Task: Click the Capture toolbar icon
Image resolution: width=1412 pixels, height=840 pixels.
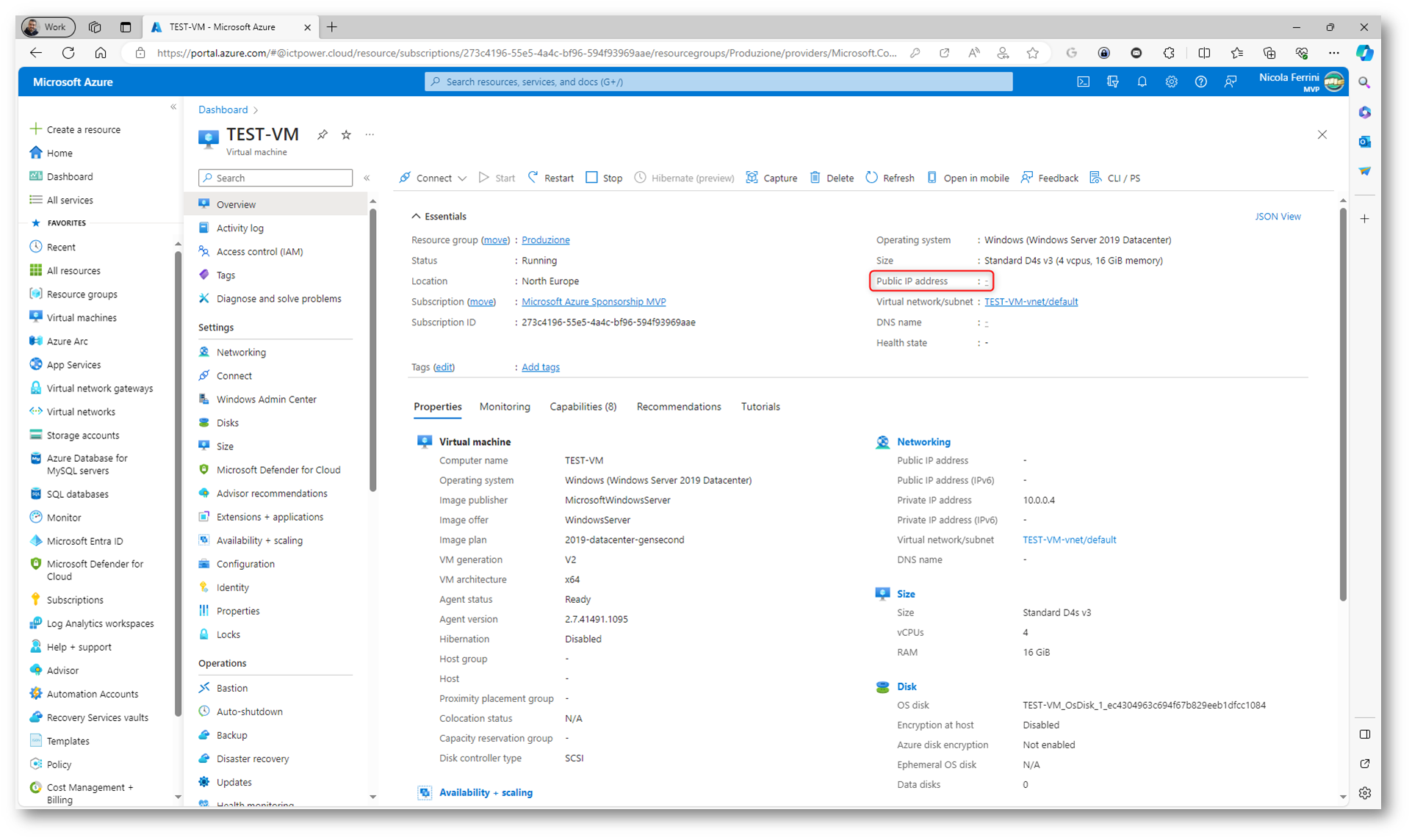Action: [752, 178]
